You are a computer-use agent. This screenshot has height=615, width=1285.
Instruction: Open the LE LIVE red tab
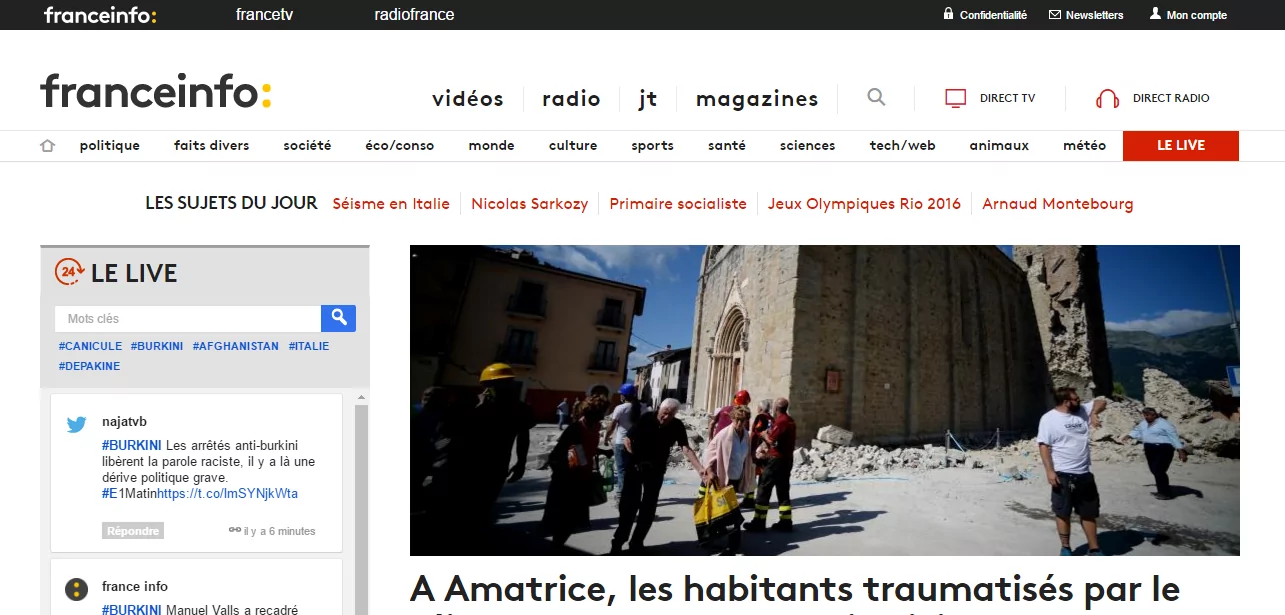(x=1180, y=146)
